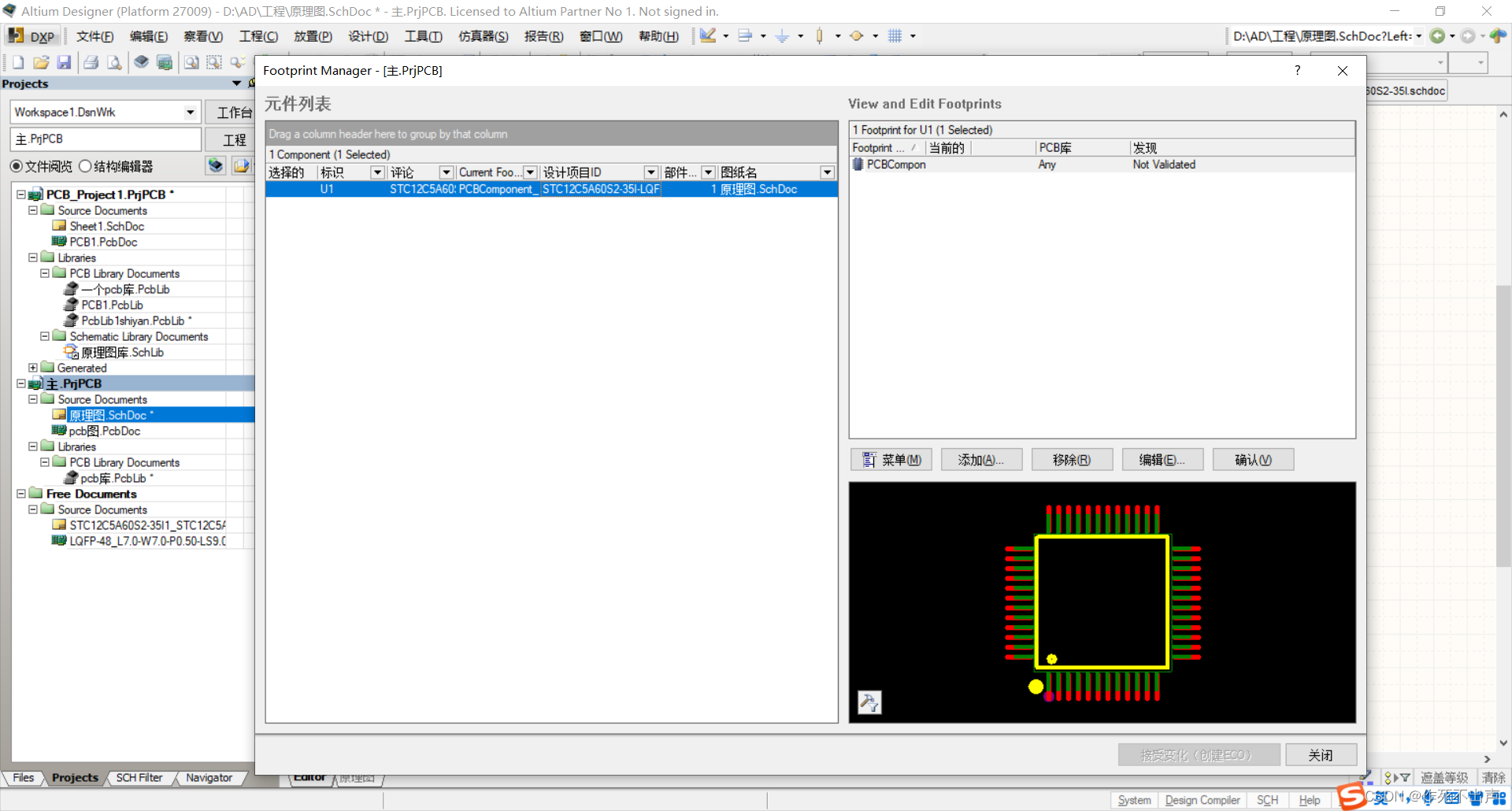
Task: Click the home page icon at top right
Action: (x=1498, y=35)
